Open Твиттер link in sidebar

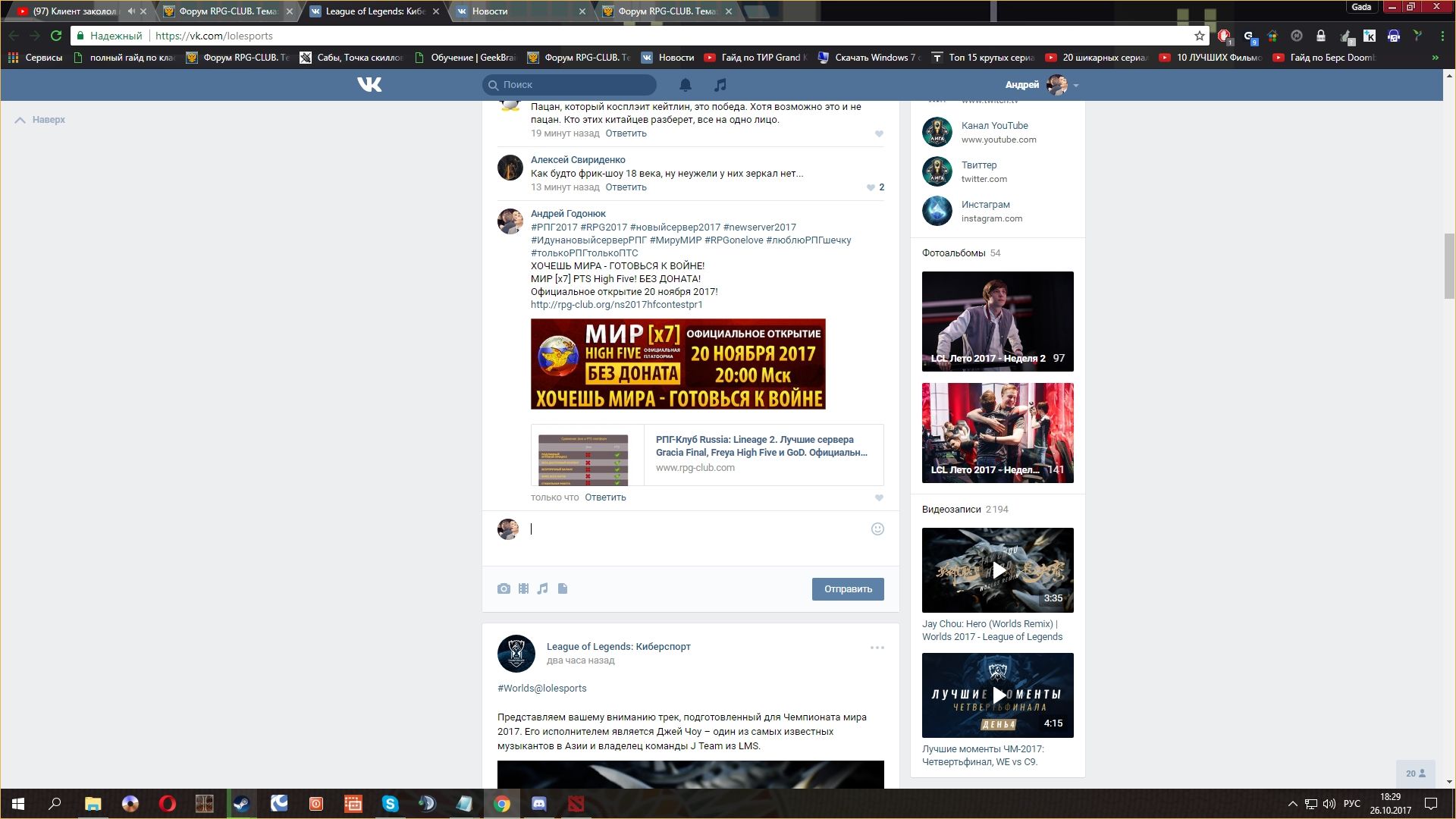[x=979, y=165]
